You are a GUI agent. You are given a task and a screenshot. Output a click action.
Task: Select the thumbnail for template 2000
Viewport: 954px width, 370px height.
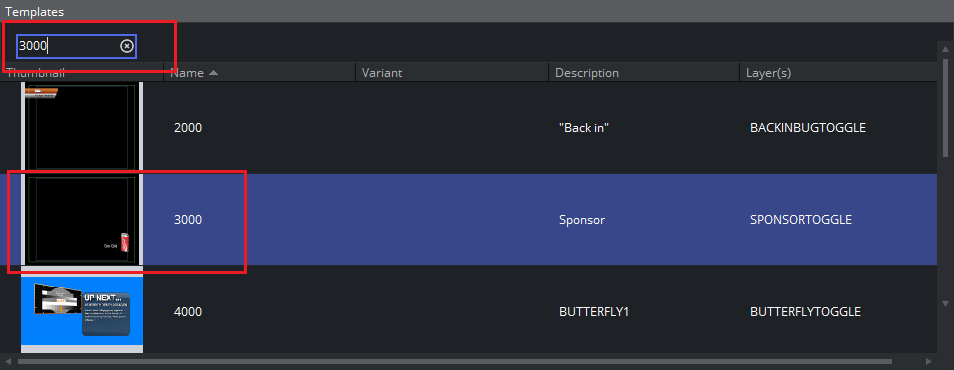tap(82, 127)
